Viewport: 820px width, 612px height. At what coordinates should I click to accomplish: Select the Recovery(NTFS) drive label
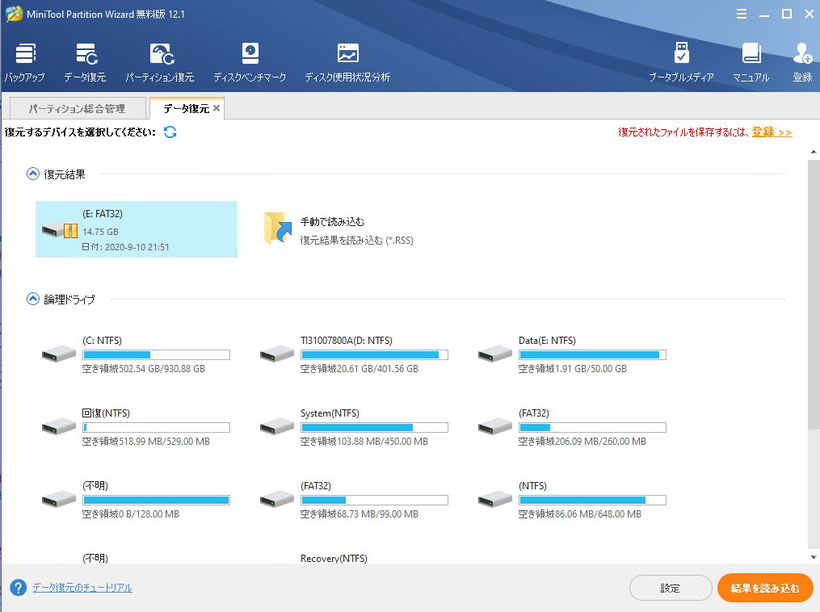point(334,558)
